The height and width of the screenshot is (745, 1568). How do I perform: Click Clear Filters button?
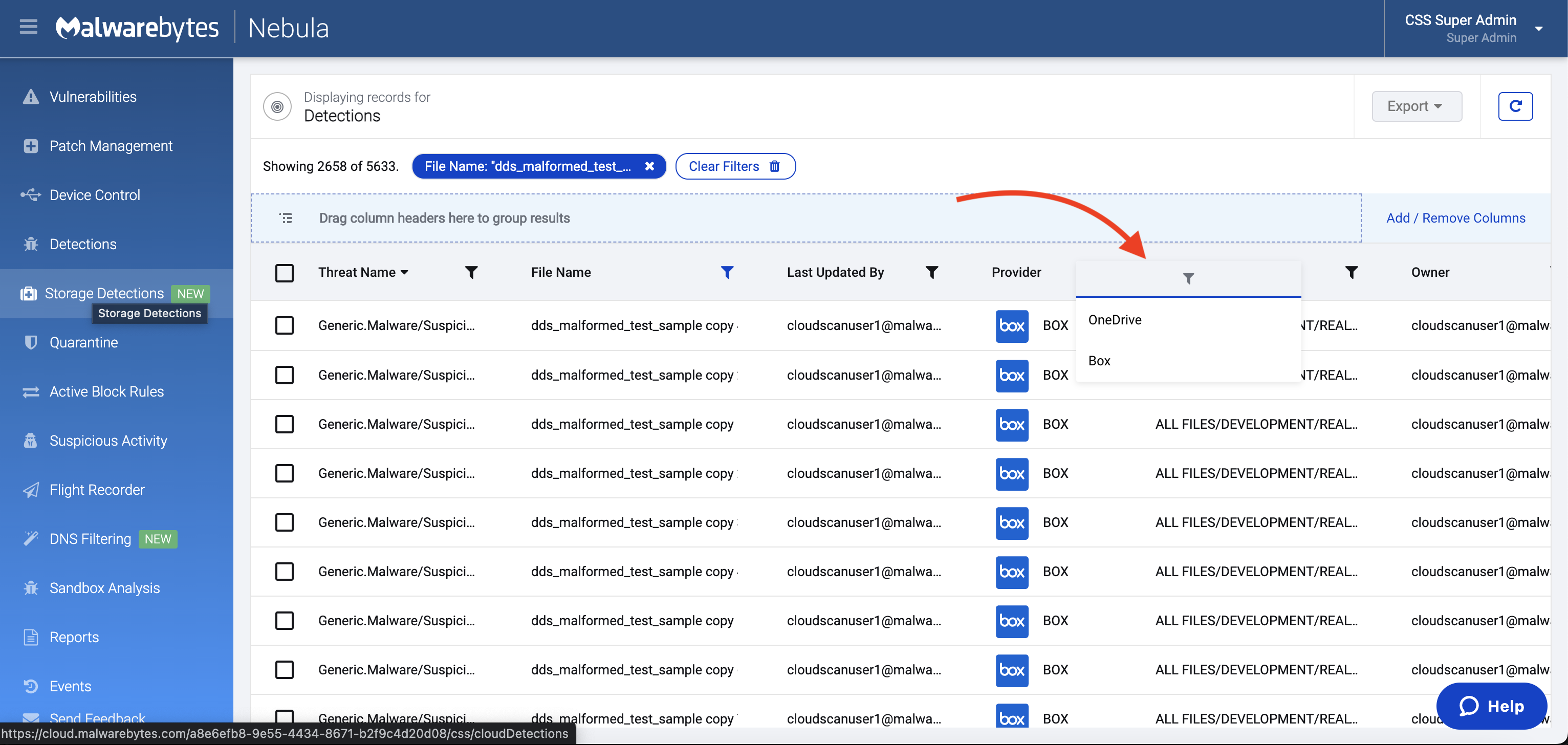pyautogui.click(x=735, y=166)
